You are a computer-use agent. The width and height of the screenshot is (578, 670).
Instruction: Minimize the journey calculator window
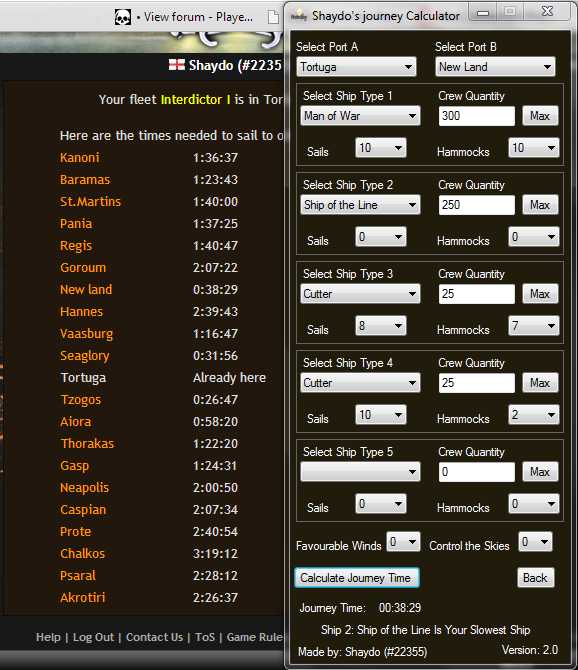pyautogui.click(x=483, y=12)
